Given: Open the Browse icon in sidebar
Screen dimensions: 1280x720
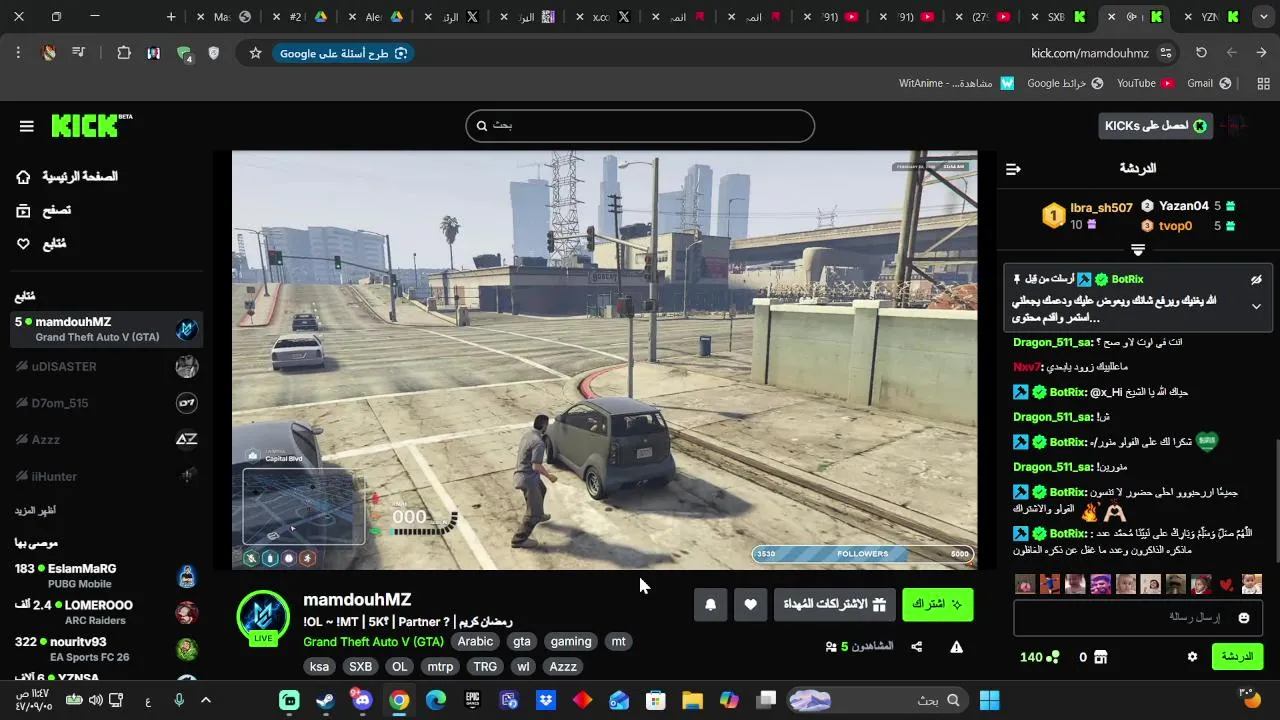Looking at the screenshot, I should (x=23, y=210).
